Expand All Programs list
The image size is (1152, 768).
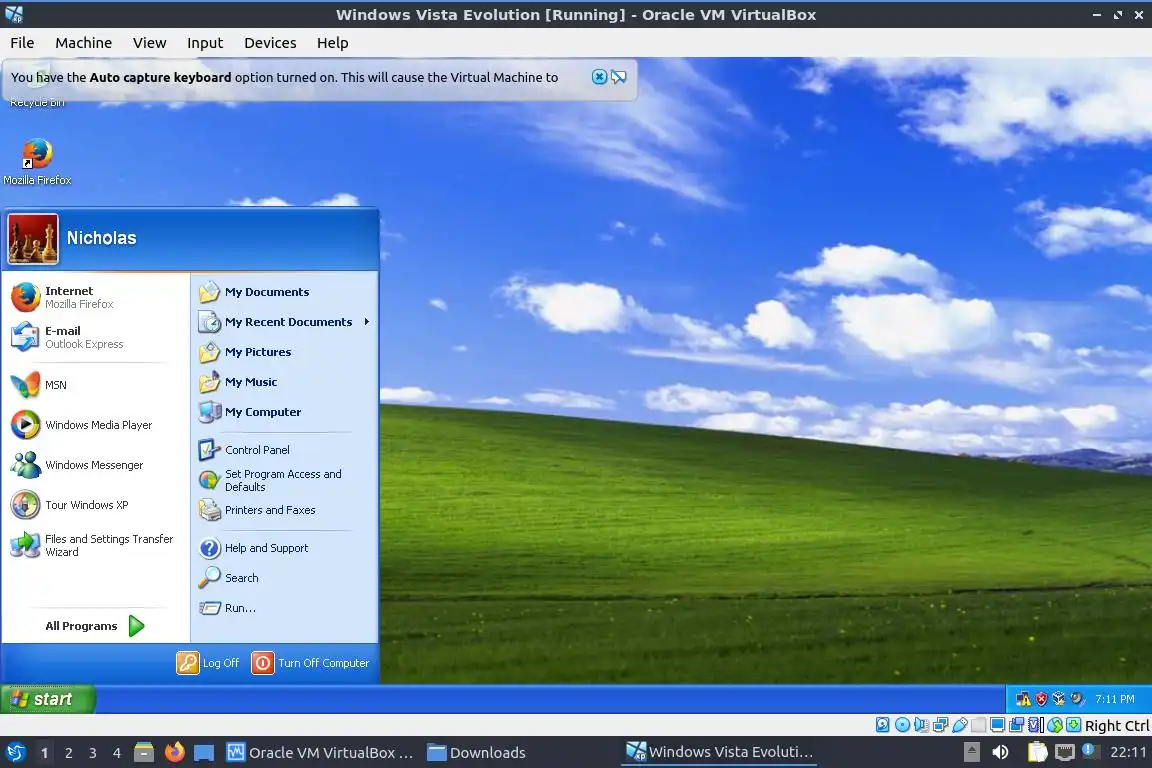pyautogui.click(x=94, y=626)
